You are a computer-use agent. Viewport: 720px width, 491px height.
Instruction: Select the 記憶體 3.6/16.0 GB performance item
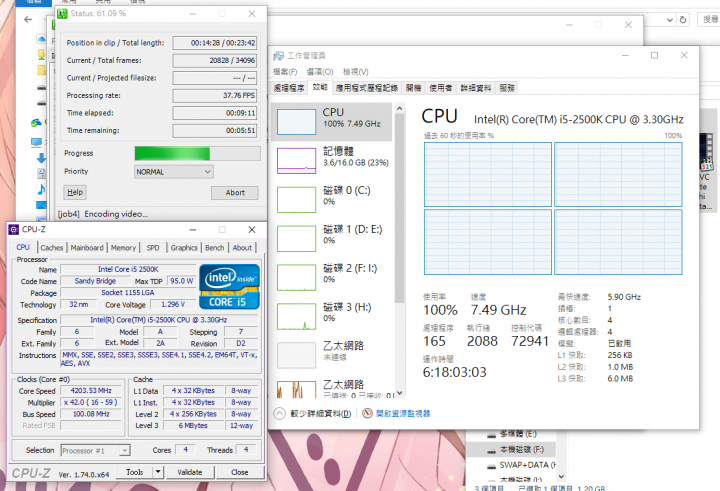click(x=332, y=160)
